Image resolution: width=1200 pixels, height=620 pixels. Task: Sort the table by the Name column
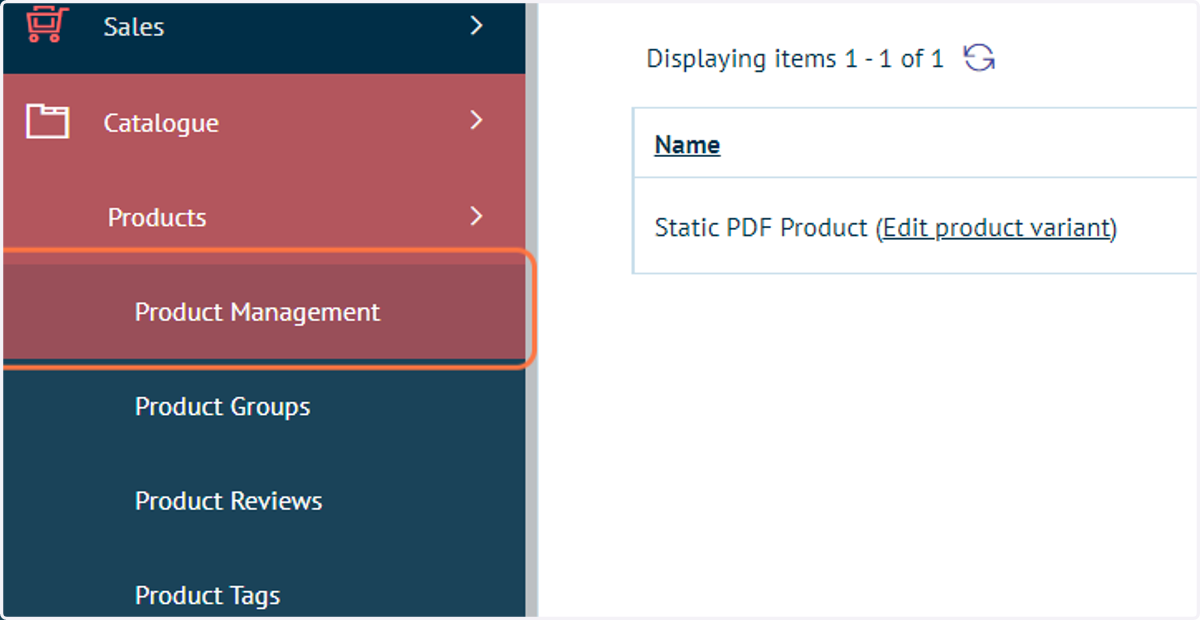pyautogui.click(x=687, y=145)
